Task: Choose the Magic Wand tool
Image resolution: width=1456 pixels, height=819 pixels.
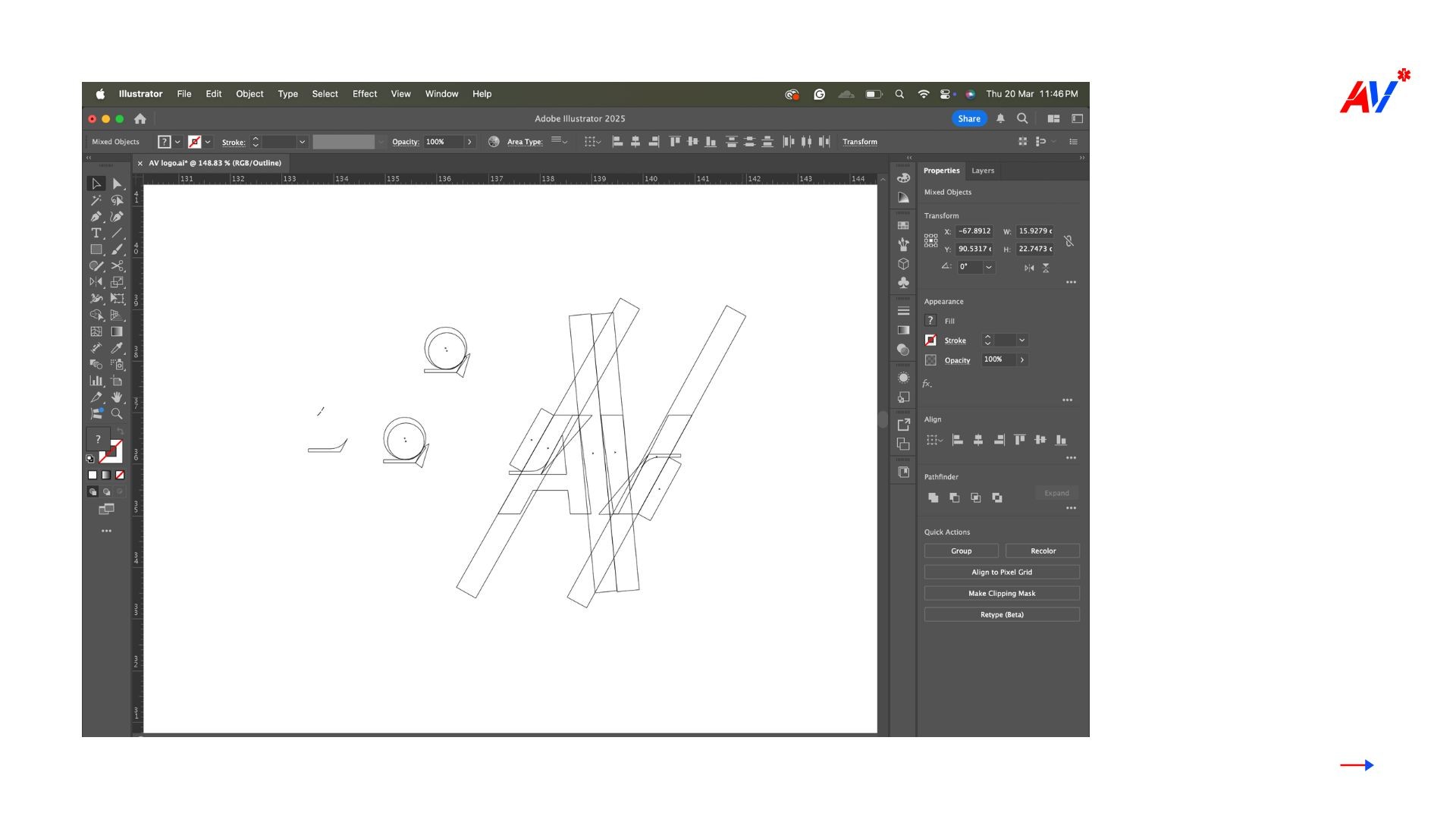Action: (x=96, y=200)
